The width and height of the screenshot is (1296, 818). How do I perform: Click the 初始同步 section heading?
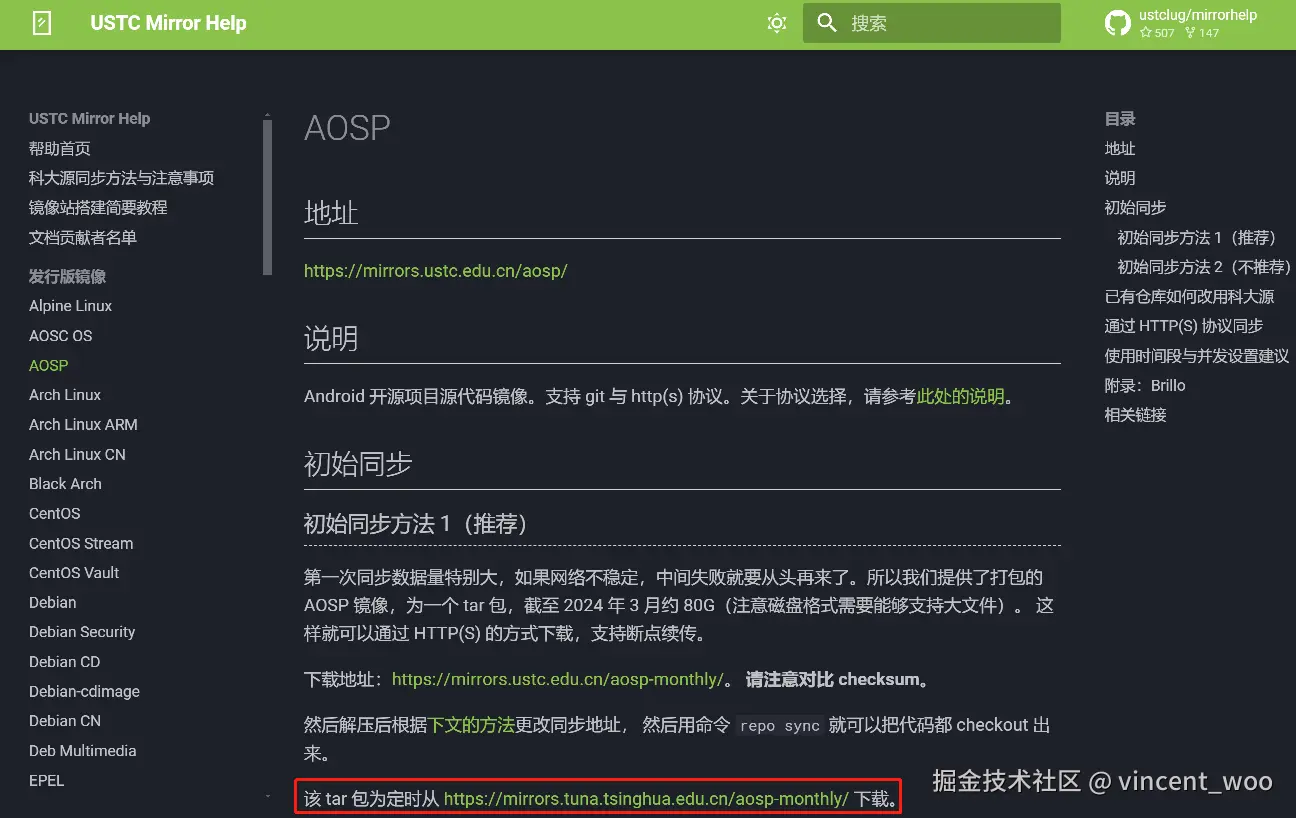click(x=358, y=464)
